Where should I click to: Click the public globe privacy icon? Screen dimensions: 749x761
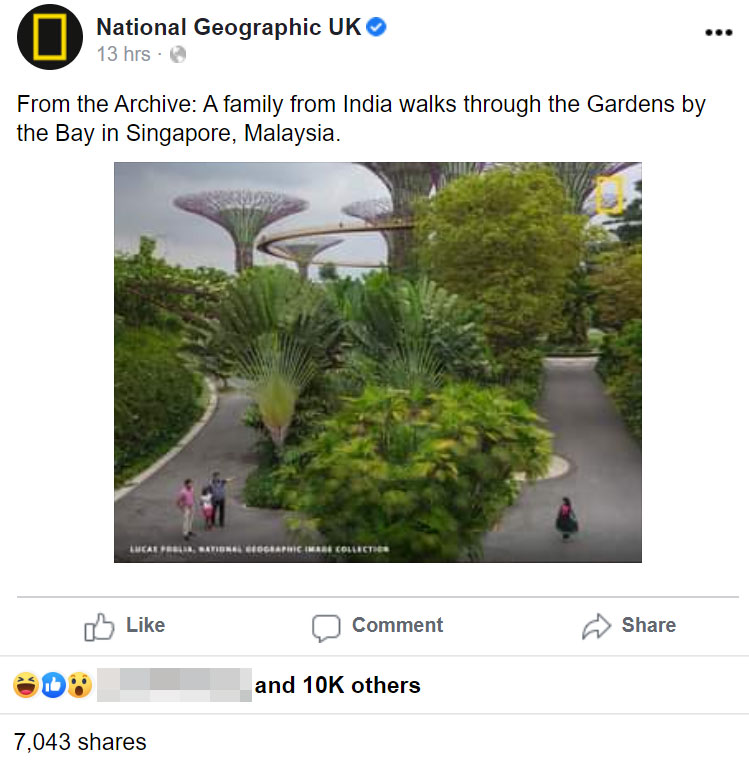click(178, 54)
